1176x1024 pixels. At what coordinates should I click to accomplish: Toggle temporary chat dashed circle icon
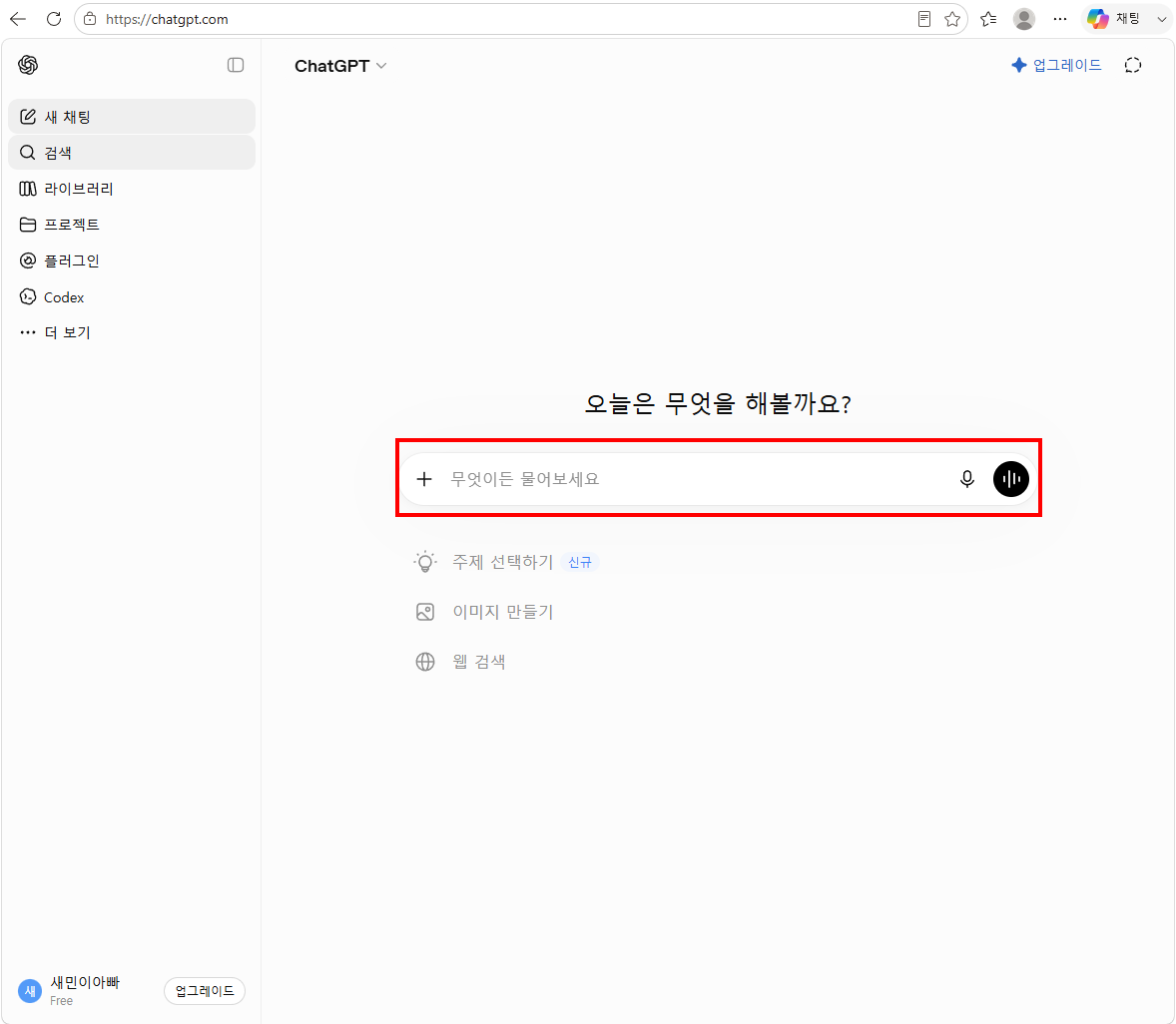[x=1132, y=65]
